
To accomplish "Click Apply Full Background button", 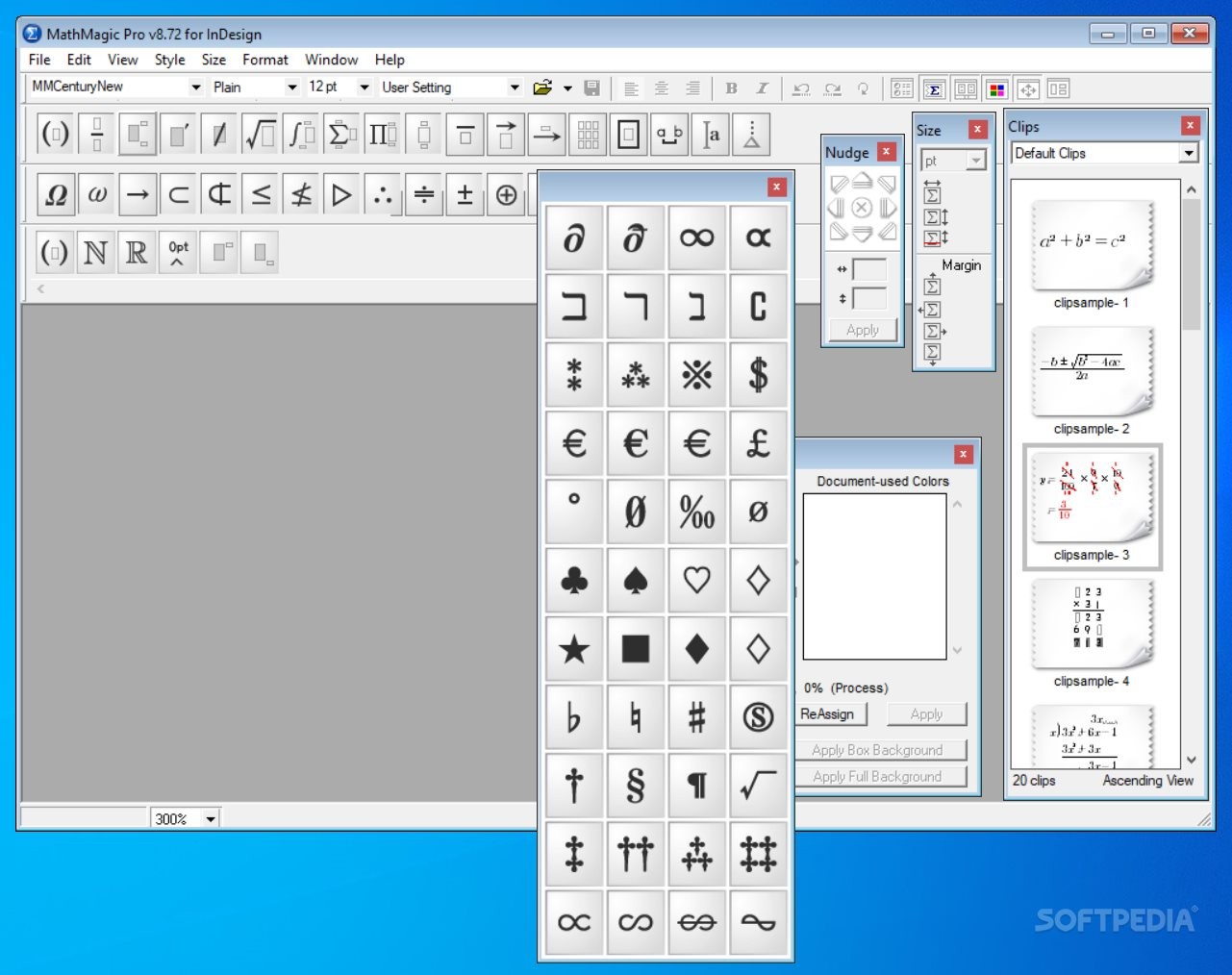I will (881, 776).
